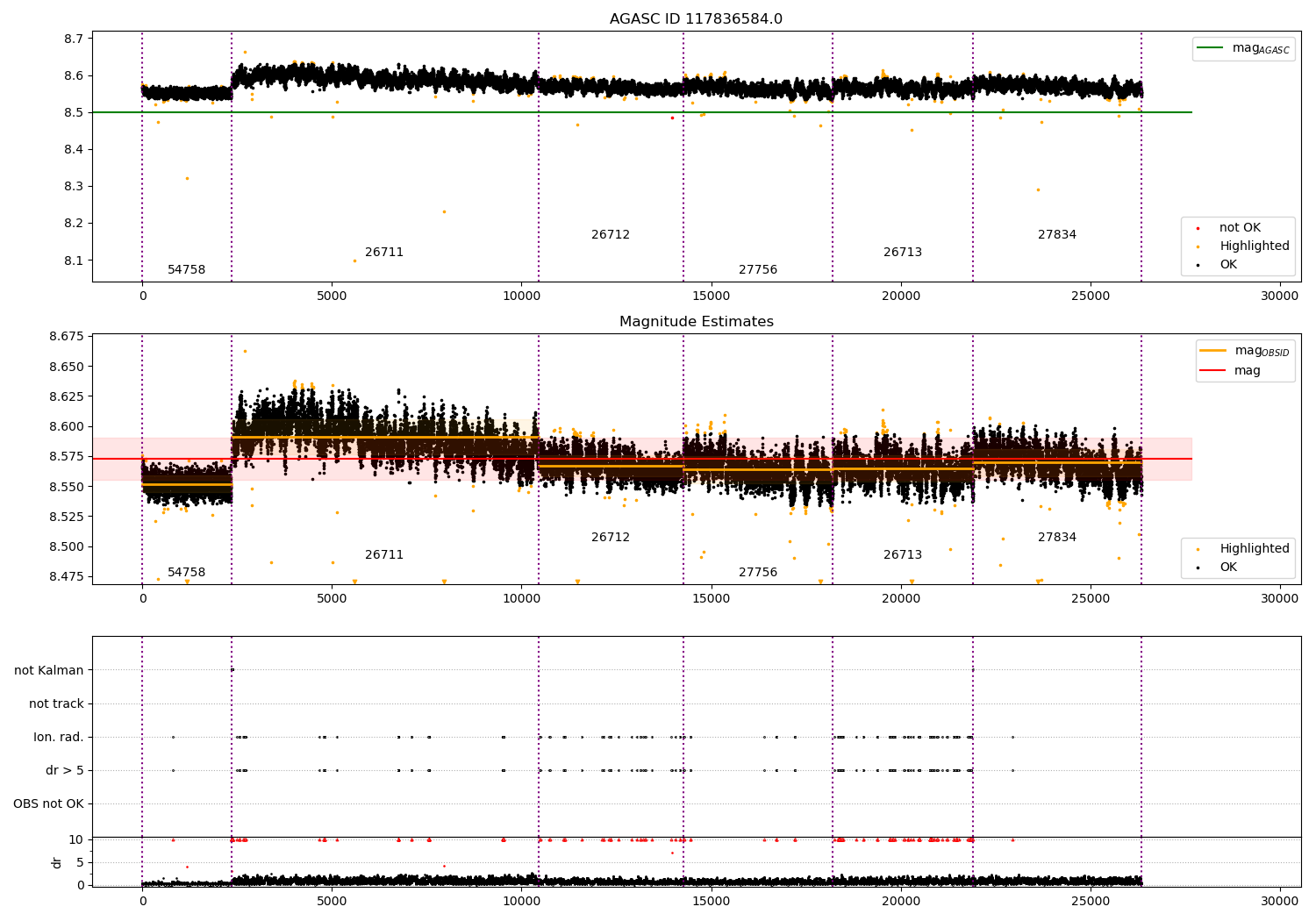
Task: Click the 10 tick on dr axis
Action: point(76,840)
